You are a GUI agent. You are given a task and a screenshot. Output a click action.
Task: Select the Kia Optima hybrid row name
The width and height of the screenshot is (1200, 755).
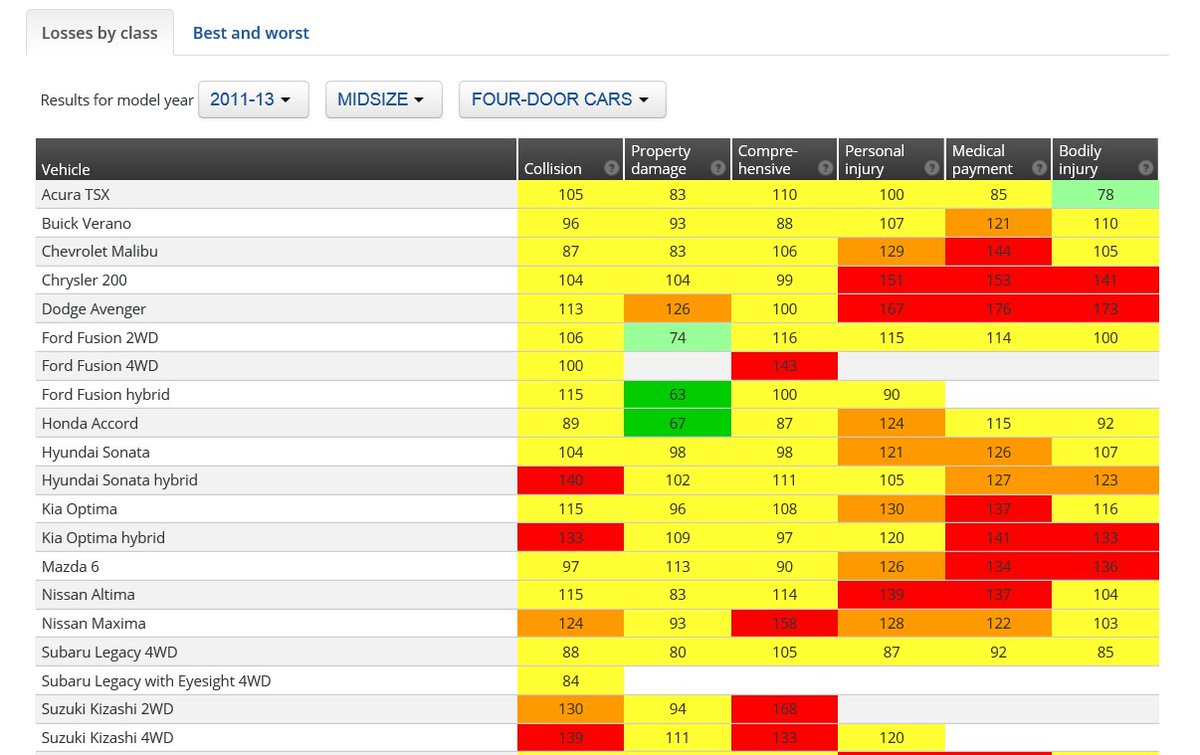pos(103,538)
